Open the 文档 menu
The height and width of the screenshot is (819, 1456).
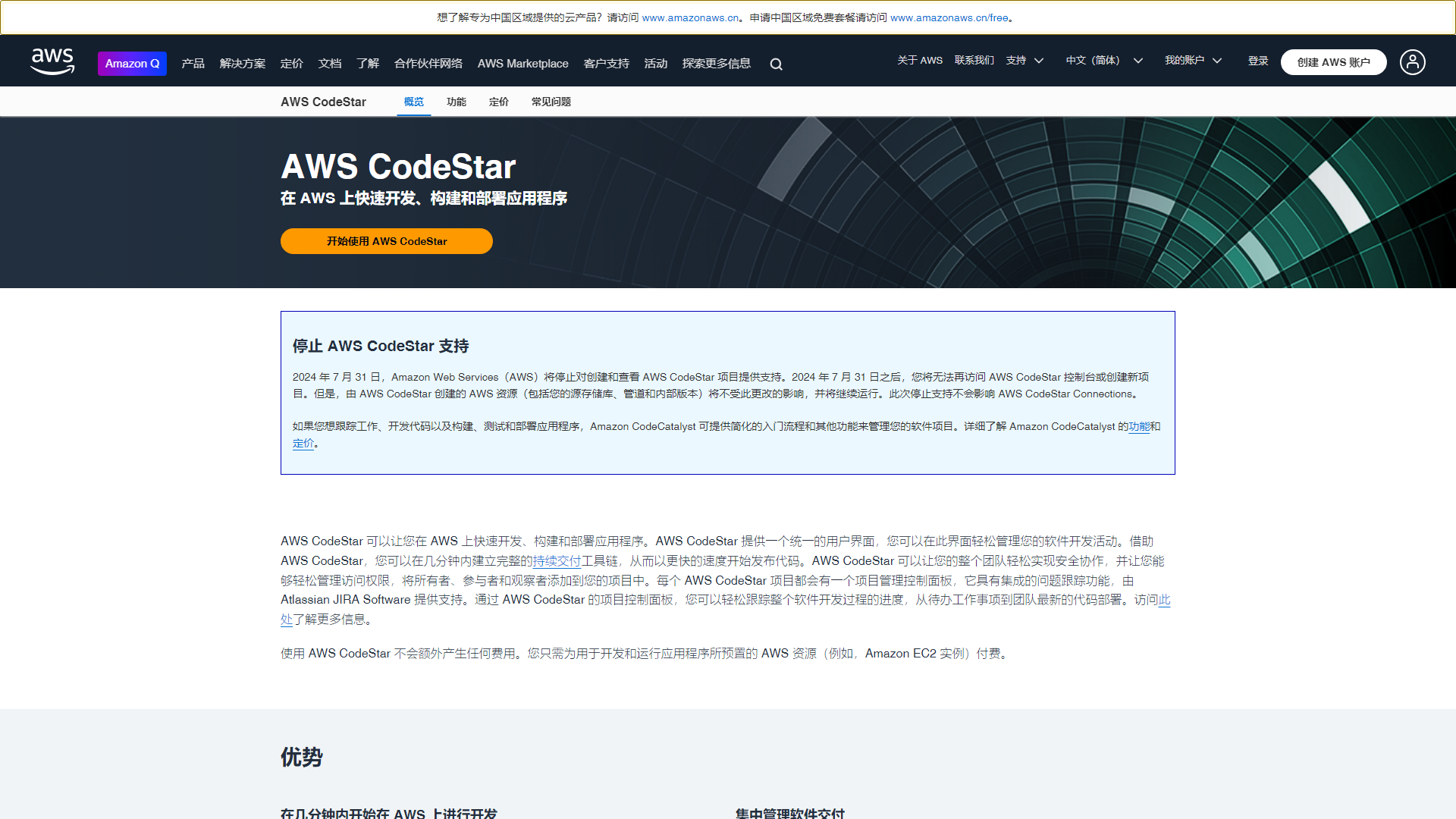point(329,64)
